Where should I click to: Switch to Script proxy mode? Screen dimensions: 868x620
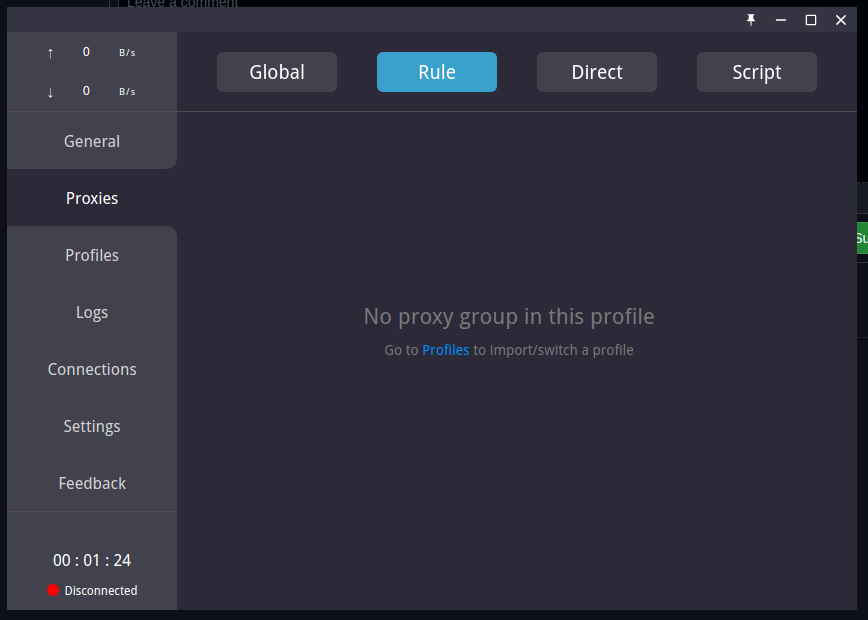tap(756, 71)
